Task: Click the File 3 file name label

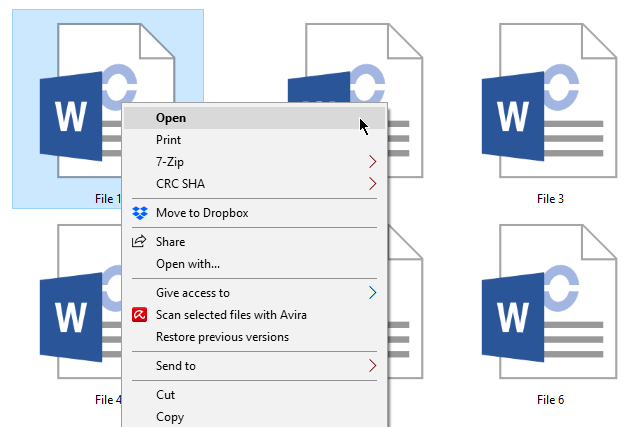Action: click(x=550, y=199)
